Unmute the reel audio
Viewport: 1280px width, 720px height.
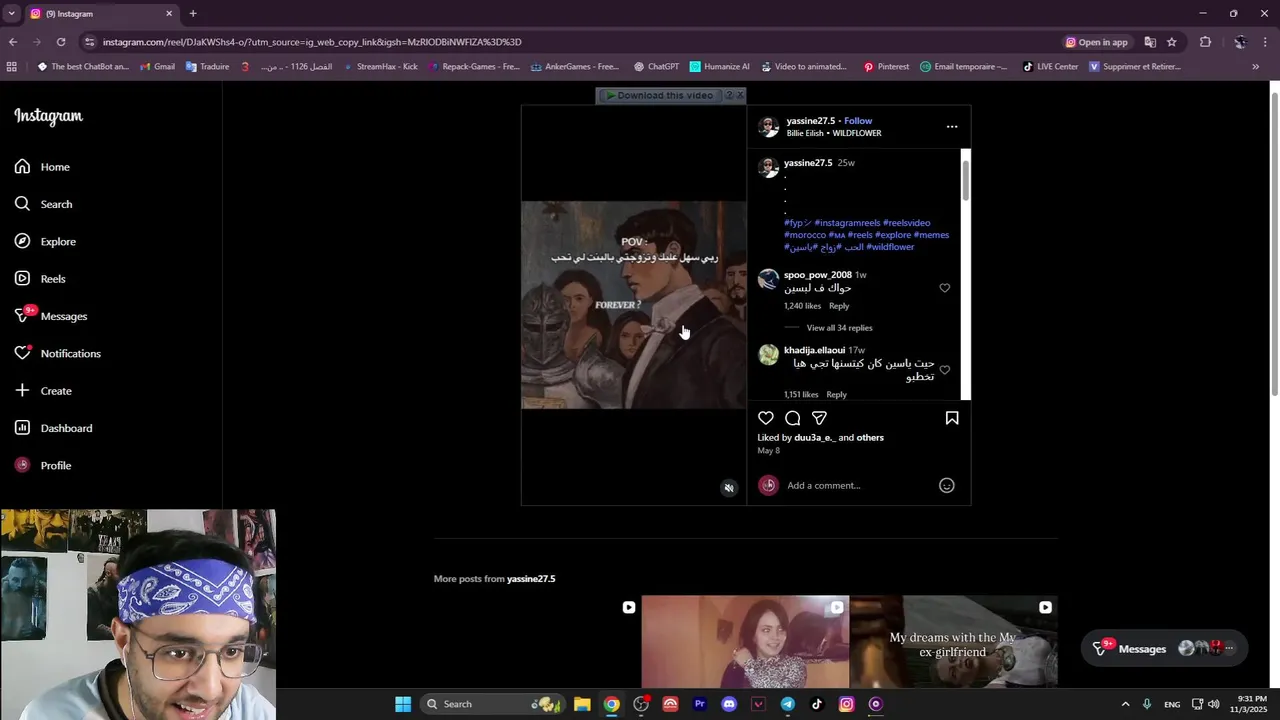[729, 488]
